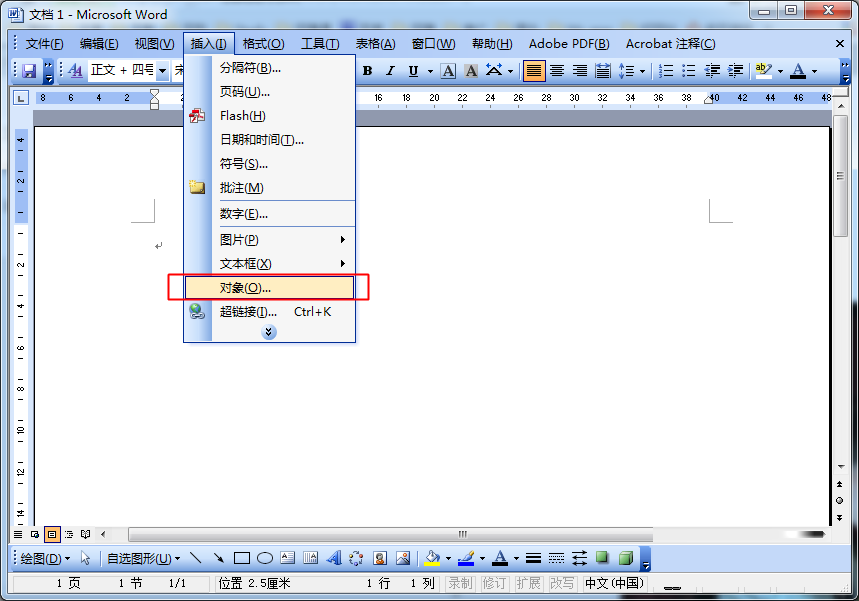Choose Flash(H) menu entry
859x601 pixels.
[x=269, y=116]
